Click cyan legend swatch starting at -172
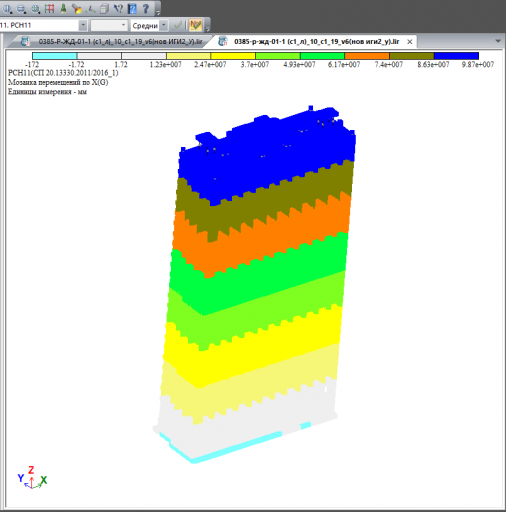 tap(55, 56)
